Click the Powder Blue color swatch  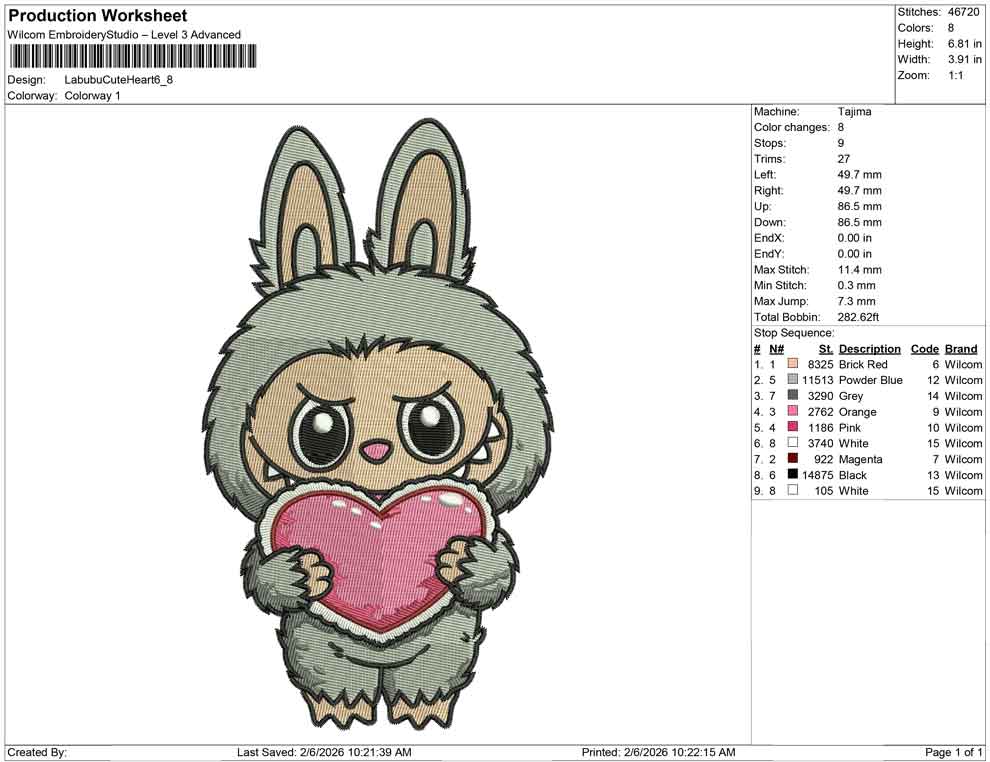coord(792,380)
